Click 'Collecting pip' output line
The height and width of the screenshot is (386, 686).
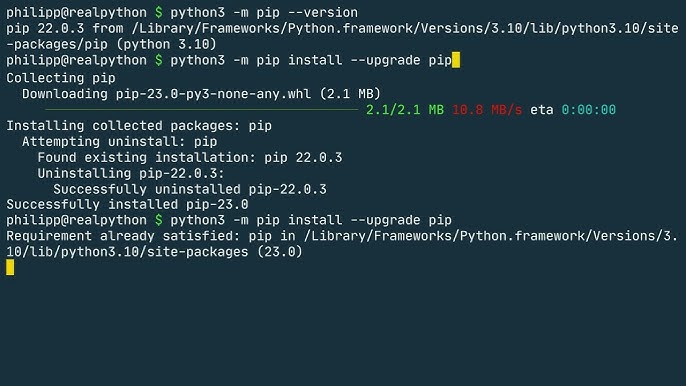click(x=61, y=78)
